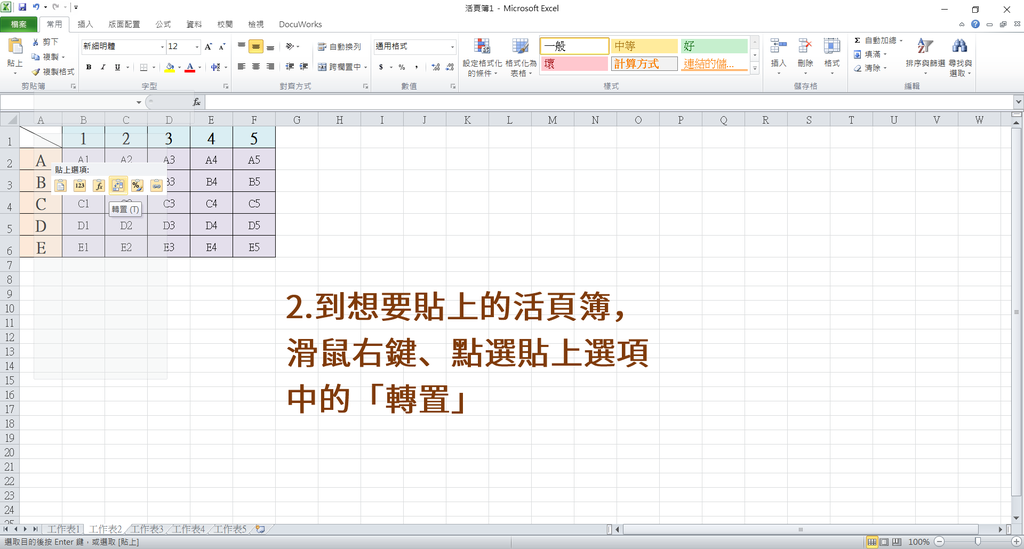Choose the Transpose paste option icon
Image resolution: width=1024 pixels, height=549 pixels.
coord(118,186)
